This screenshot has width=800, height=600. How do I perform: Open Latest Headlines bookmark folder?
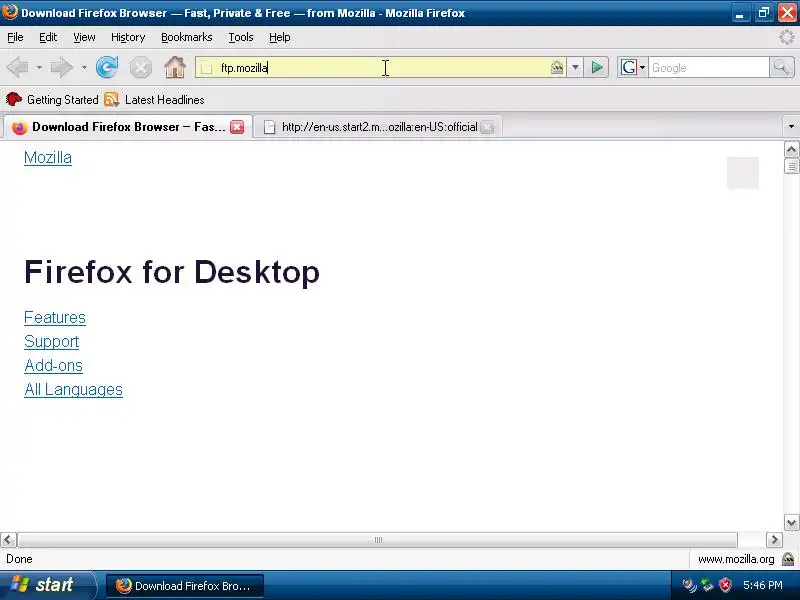coord(154,99)
